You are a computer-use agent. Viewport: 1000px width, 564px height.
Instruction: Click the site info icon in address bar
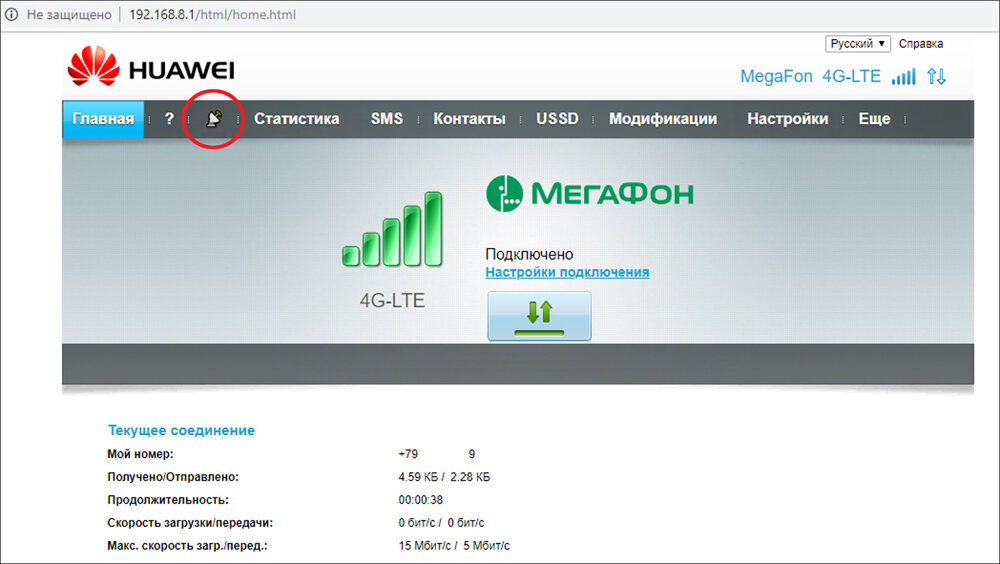click(11, 14)
